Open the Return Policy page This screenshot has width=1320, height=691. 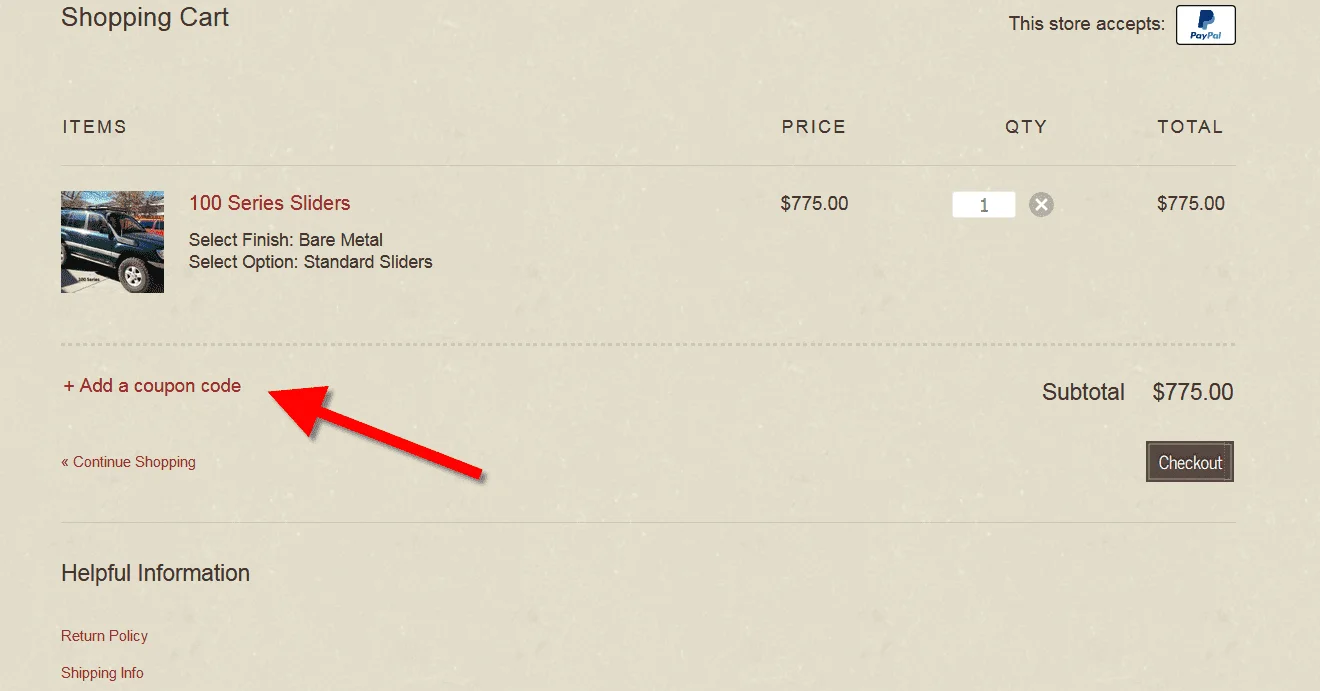click(104, 636)
